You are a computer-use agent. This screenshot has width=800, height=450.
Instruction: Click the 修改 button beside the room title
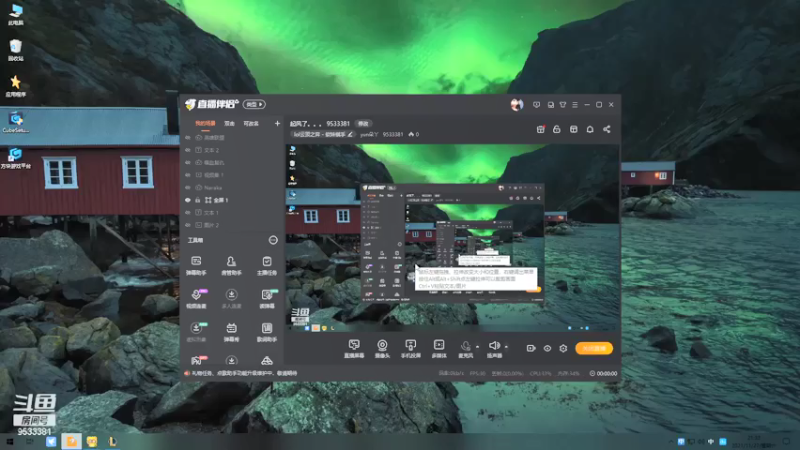363,123
